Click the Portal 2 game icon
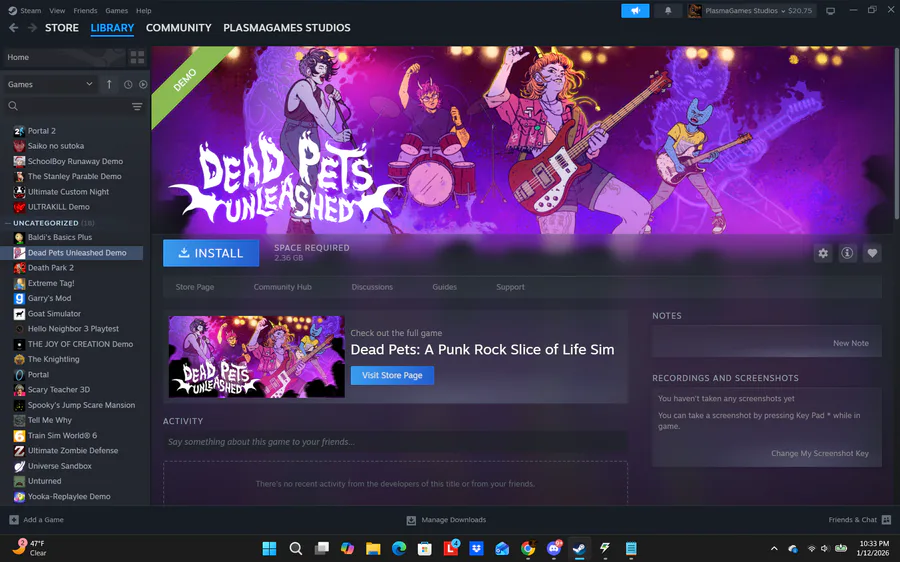 (19, 131)
